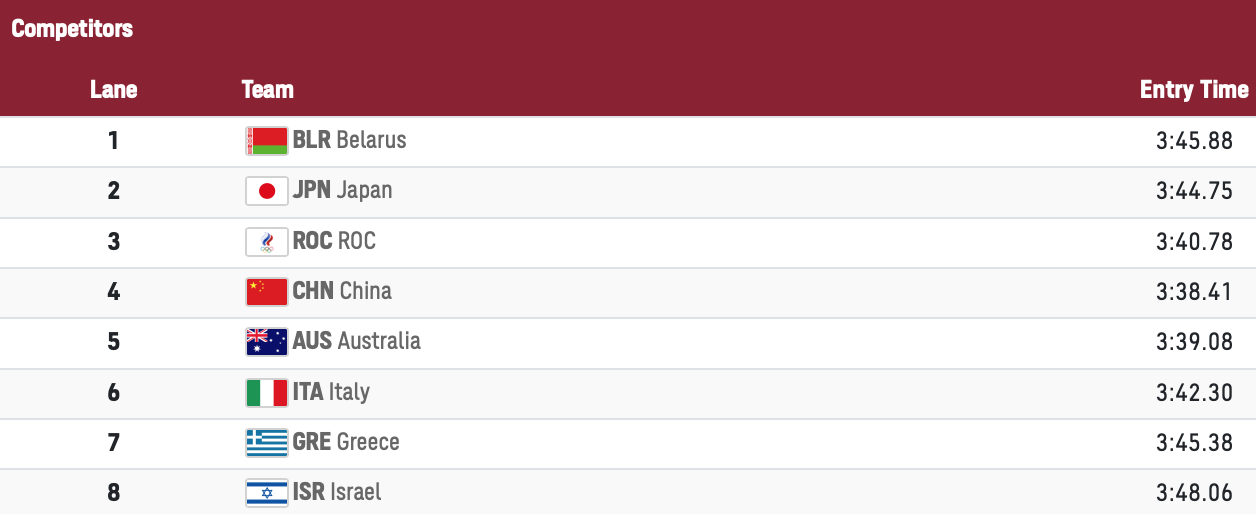Select the ITA Italy team name
The image size is (1256, 514).
(331, 392)
